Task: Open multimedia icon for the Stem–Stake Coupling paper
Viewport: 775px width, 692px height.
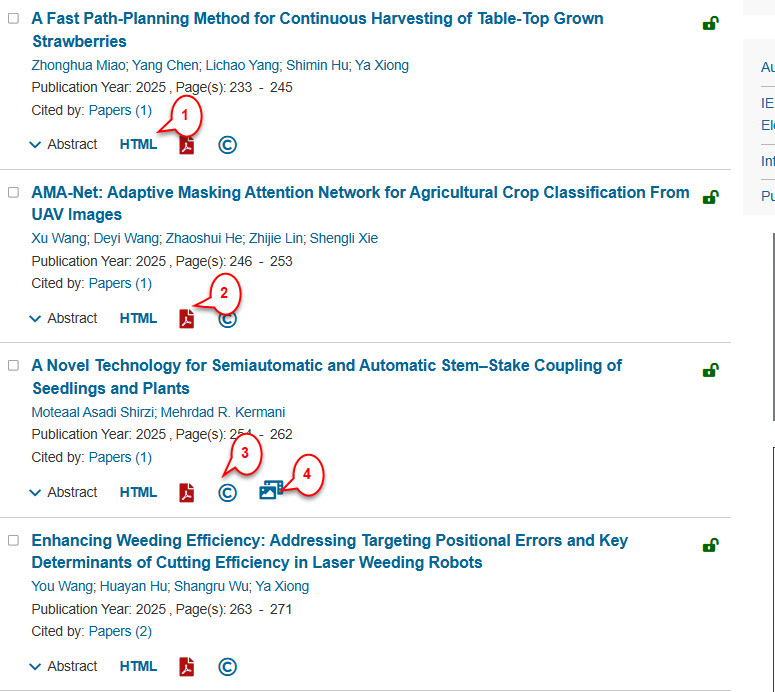Action: click(270, 491)
